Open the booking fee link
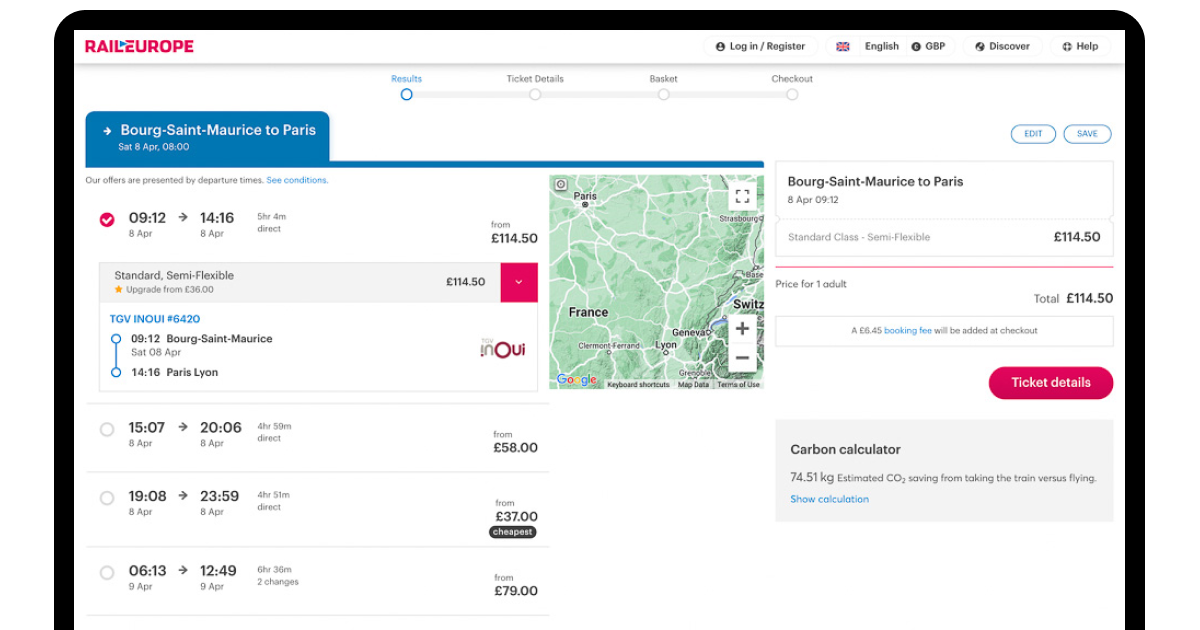Viewport: 1200px width, 630px height. (908, 330)
